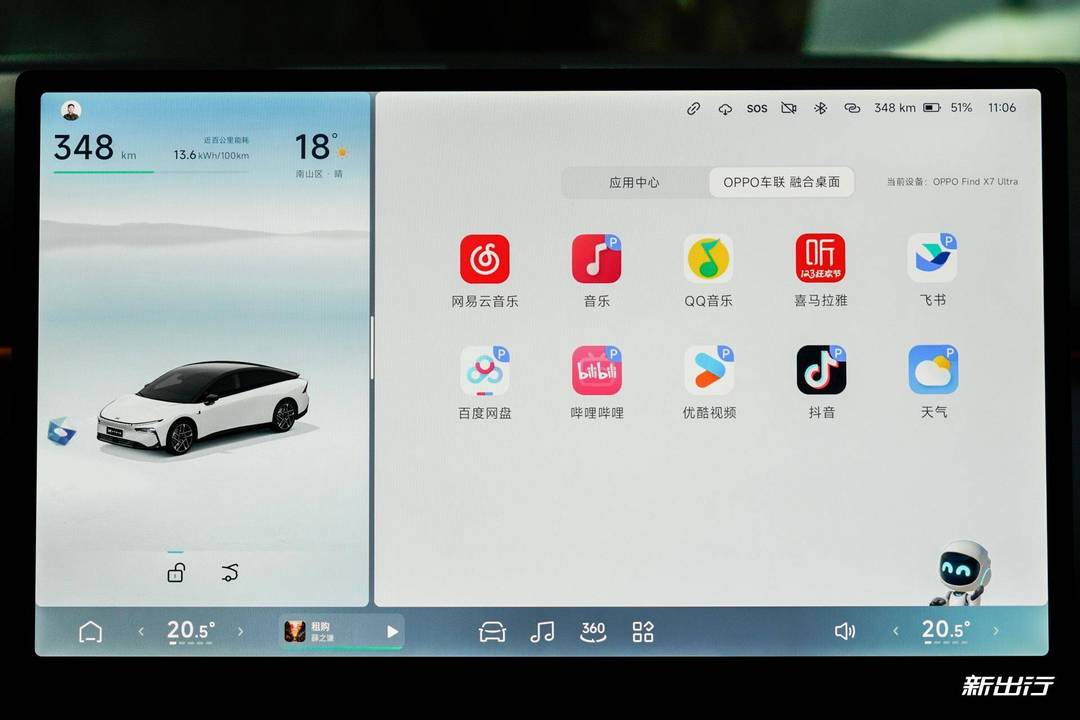Launch 哔哩哔哩
1080x720 pixels.
[596, 371]
